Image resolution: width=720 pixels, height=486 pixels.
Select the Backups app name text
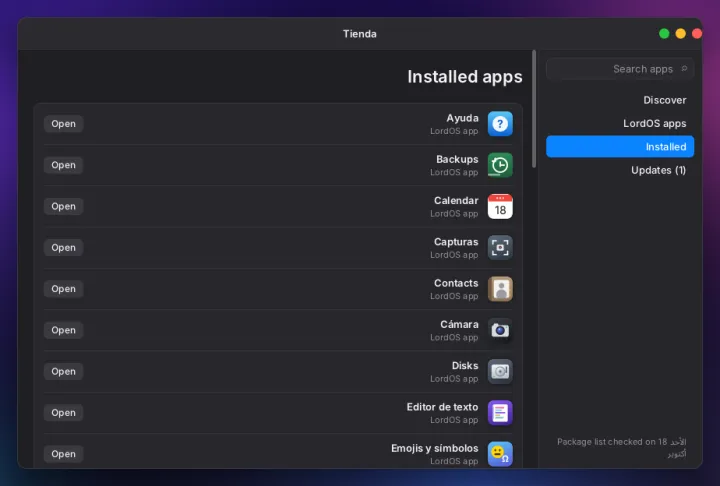457,159
